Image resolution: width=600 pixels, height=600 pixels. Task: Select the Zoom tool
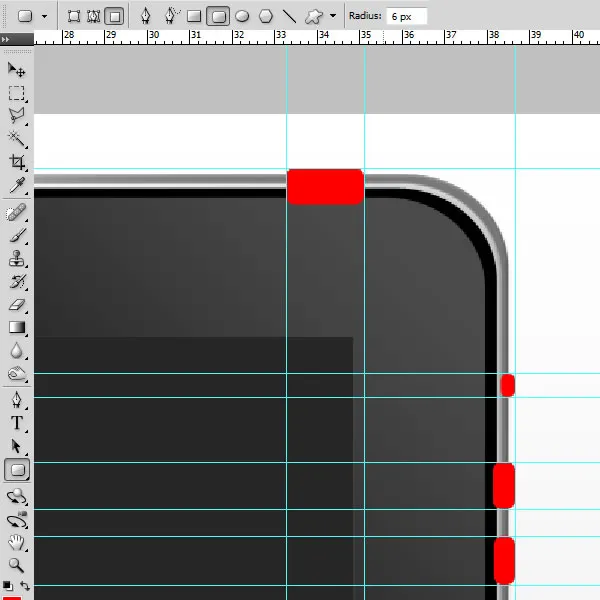(16, 565)
